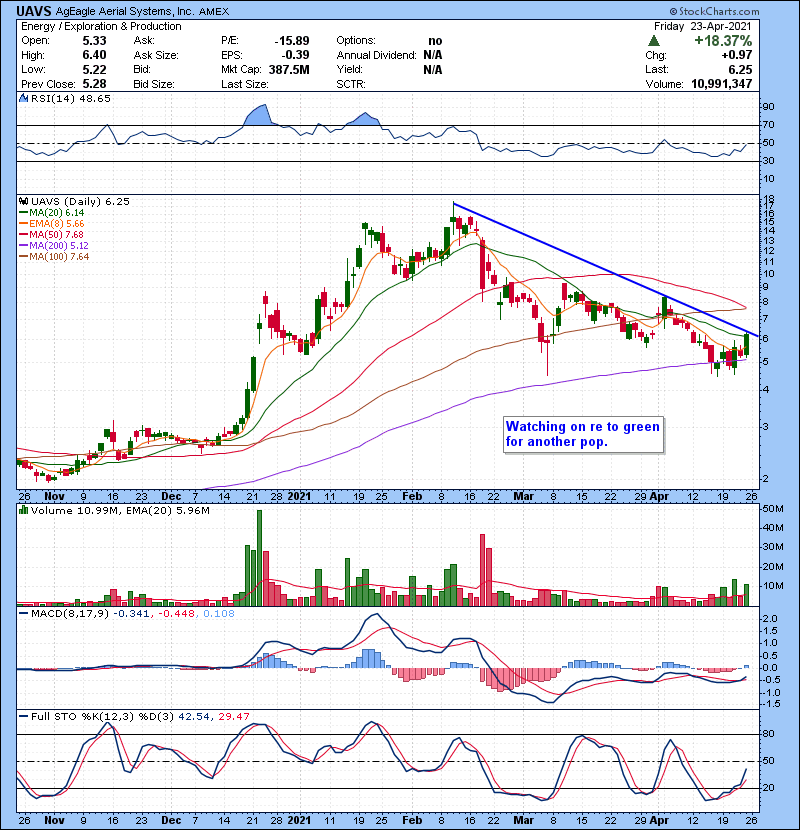Click the 'Watching on re to green' annotation box
This screenshot has width=800, height=830.
pyautogui.click(x=583, y=435)
